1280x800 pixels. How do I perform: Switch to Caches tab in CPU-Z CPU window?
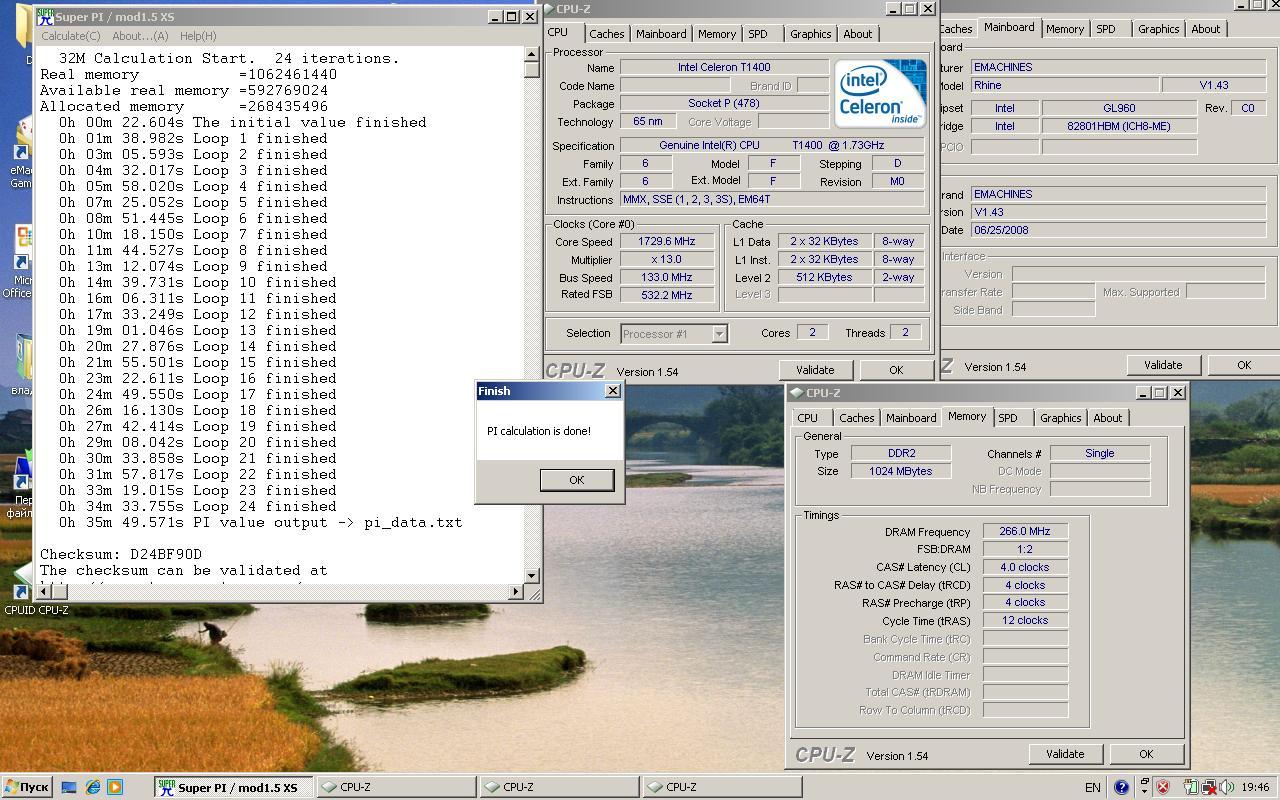[x=606, y=34]
